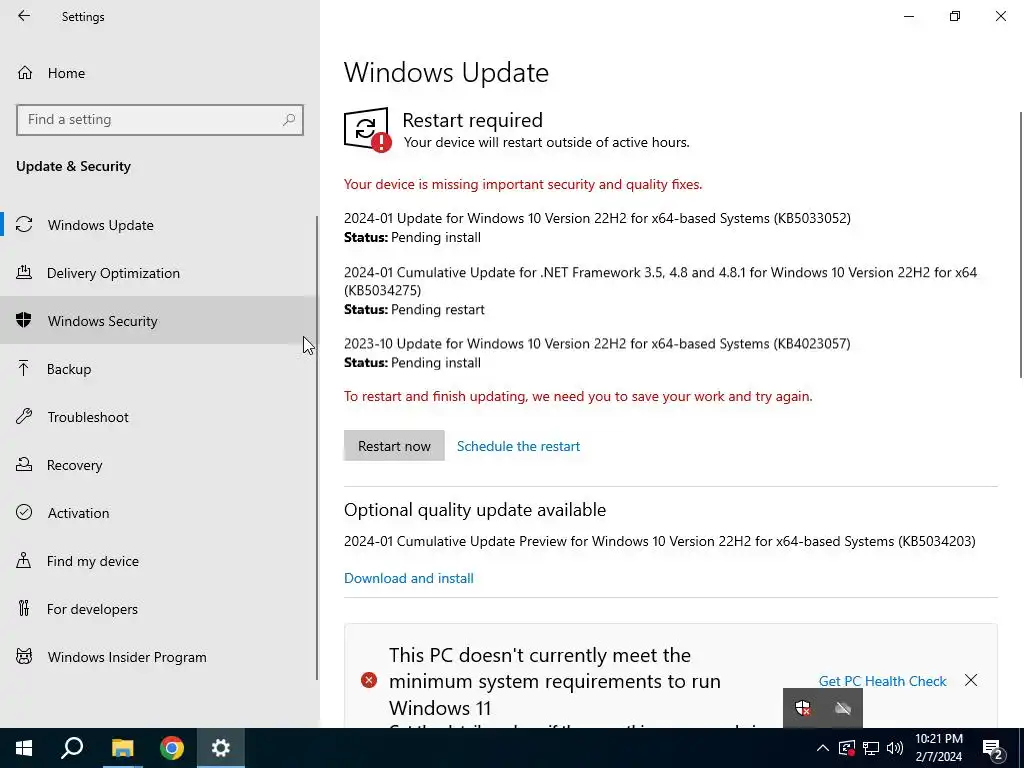The image size is (1024, 768).
Task: Click Optional quality update available heading
Action: point(475,509)
